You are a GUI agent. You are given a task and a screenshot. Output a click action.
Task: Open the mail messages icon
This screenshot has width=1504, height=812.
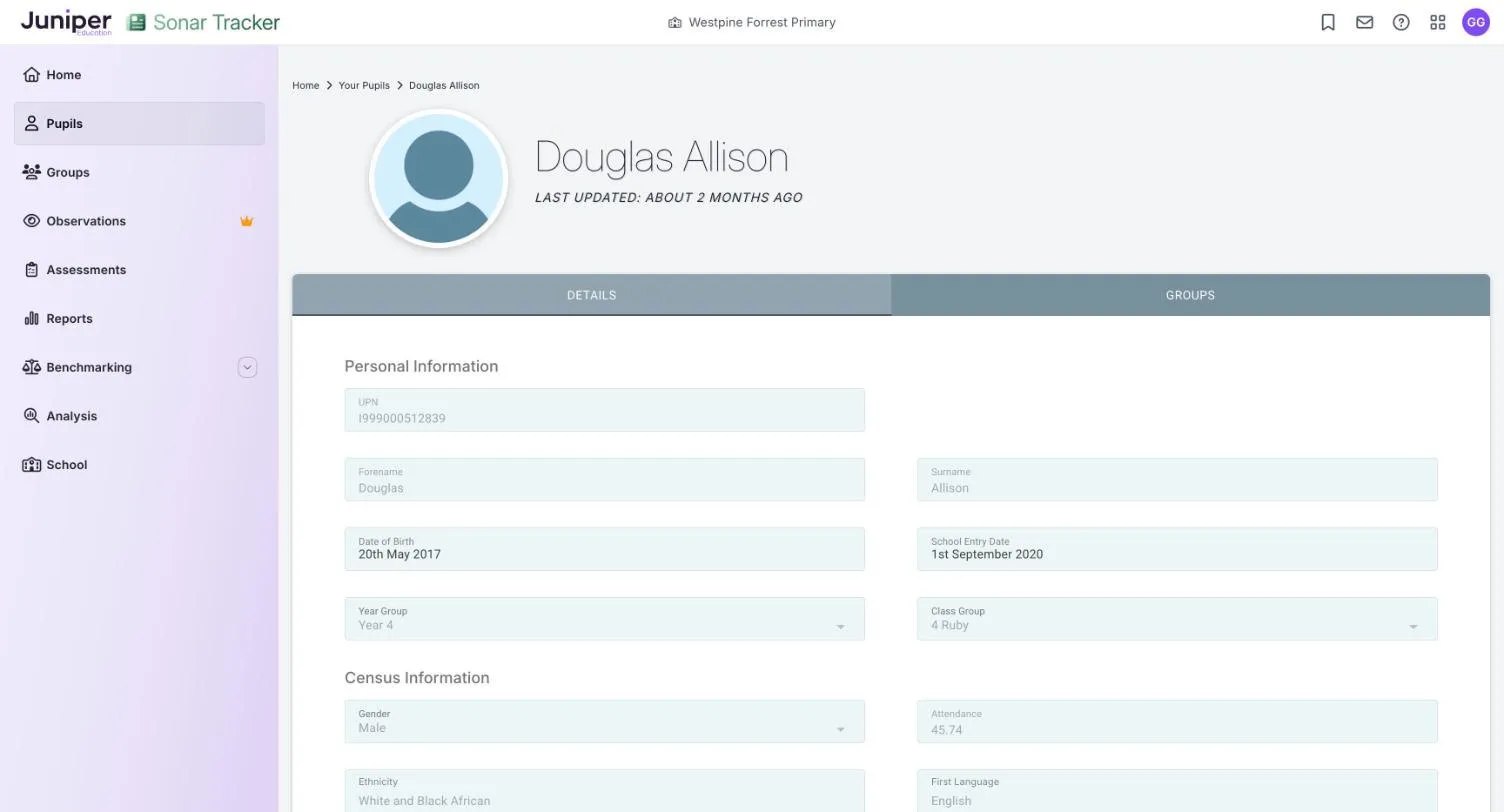click(1364, 22)
